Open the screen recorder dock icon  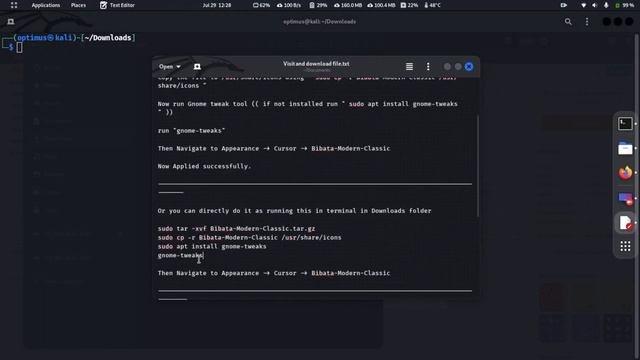(625, 198)
